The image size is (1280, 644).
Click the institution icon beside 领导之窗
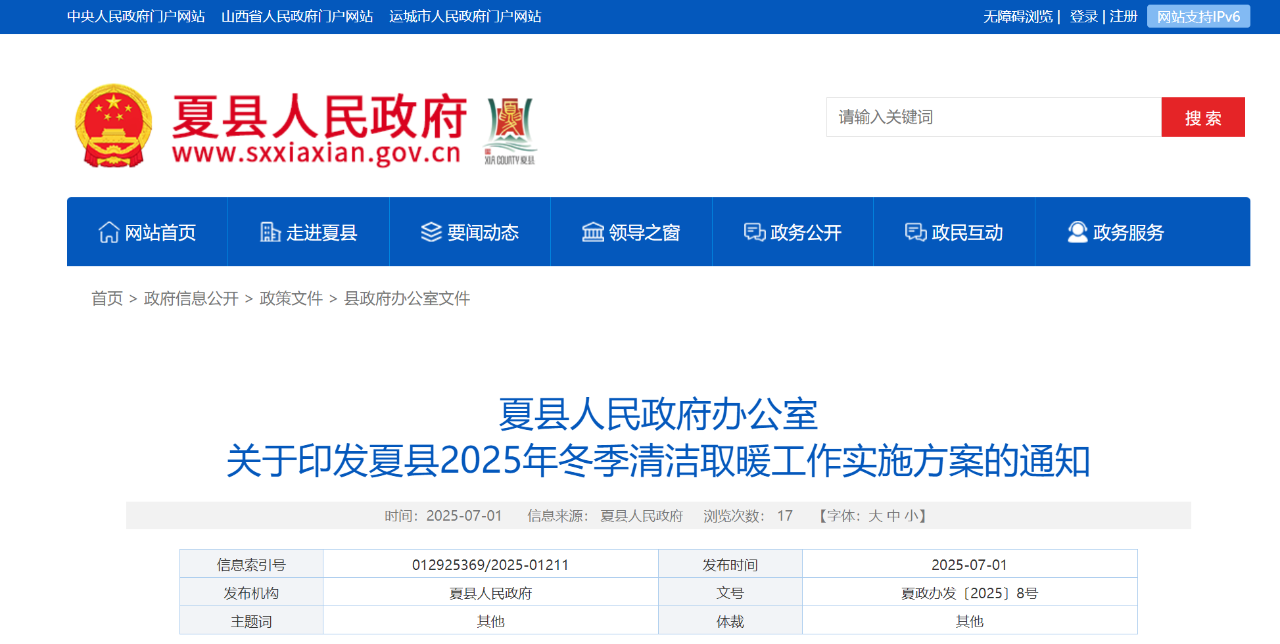[x=593, y=232]
